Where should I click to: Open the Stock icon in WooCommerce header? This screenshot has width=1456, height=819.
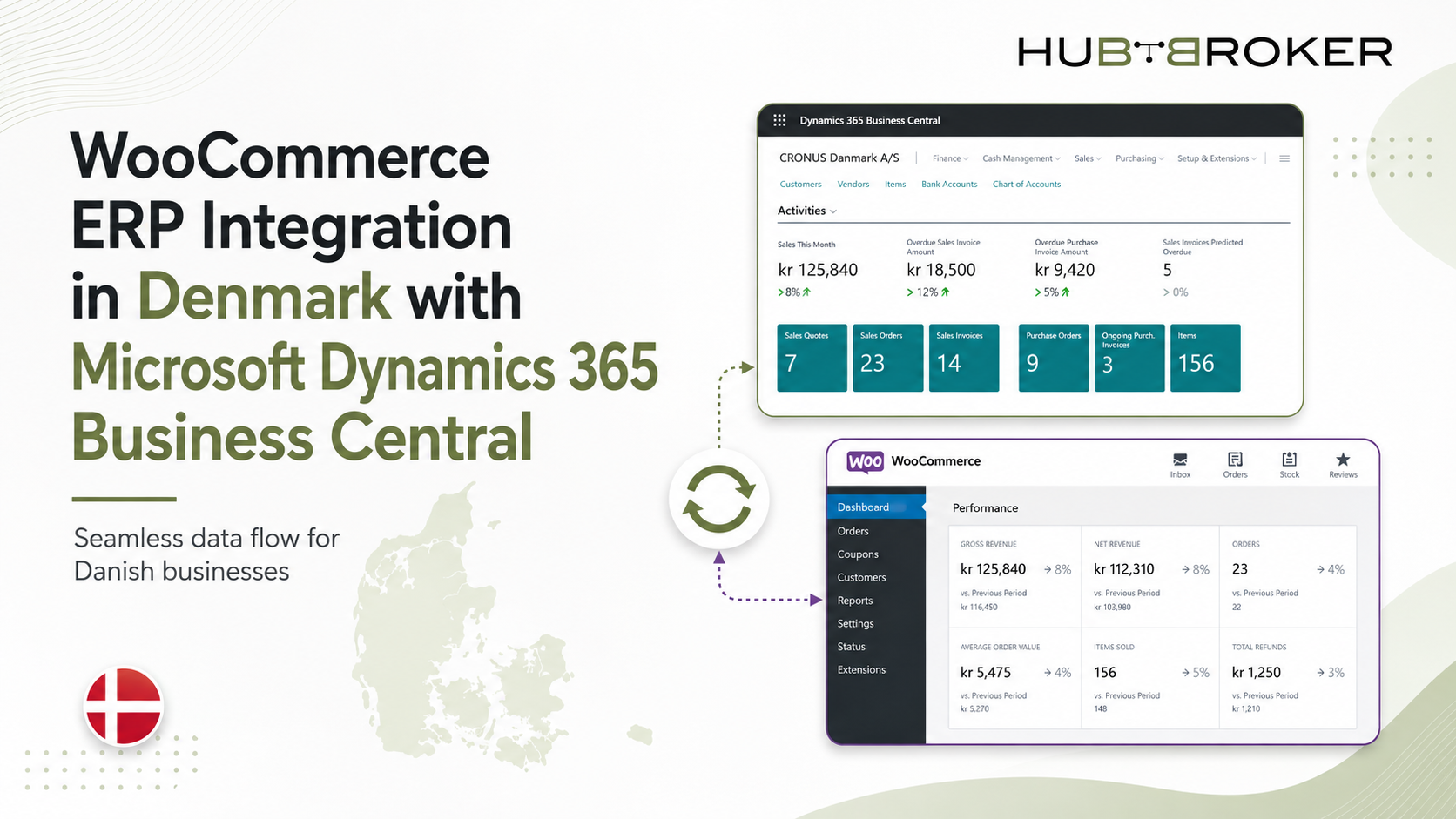coord(1290,465)
